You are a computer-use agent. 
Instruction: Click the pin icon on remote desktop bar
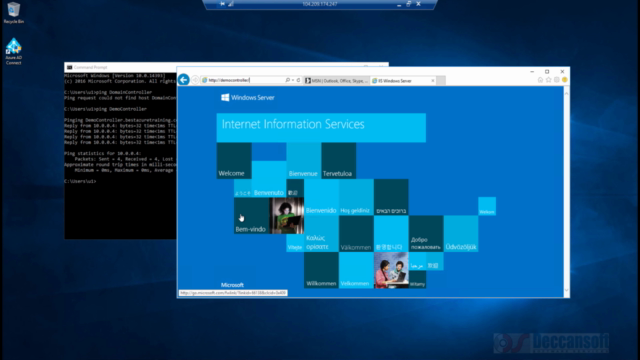(222, 4)
